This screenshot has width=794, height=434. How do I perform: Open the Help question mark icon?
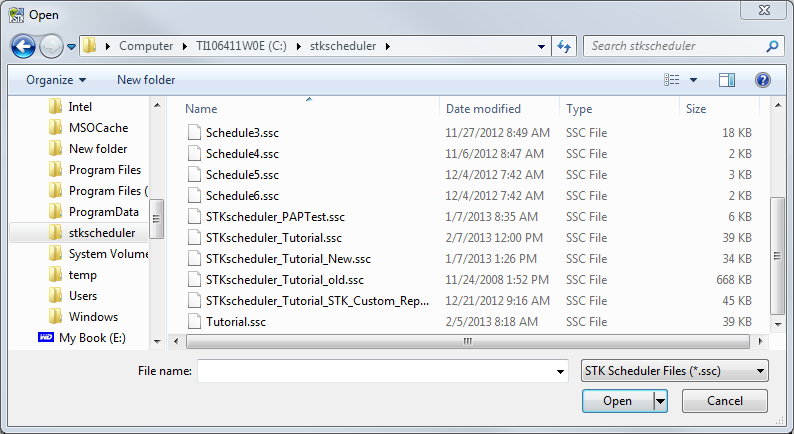coord(762,80)
